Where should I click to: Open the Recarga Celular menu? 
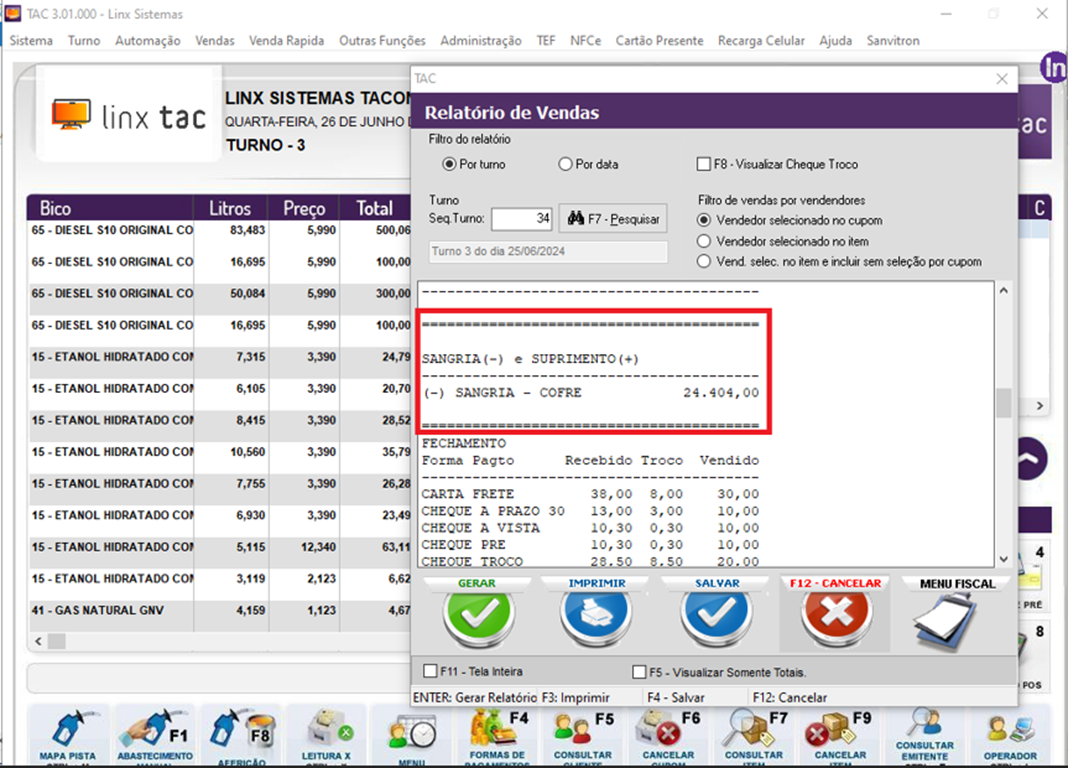(761, 41)
